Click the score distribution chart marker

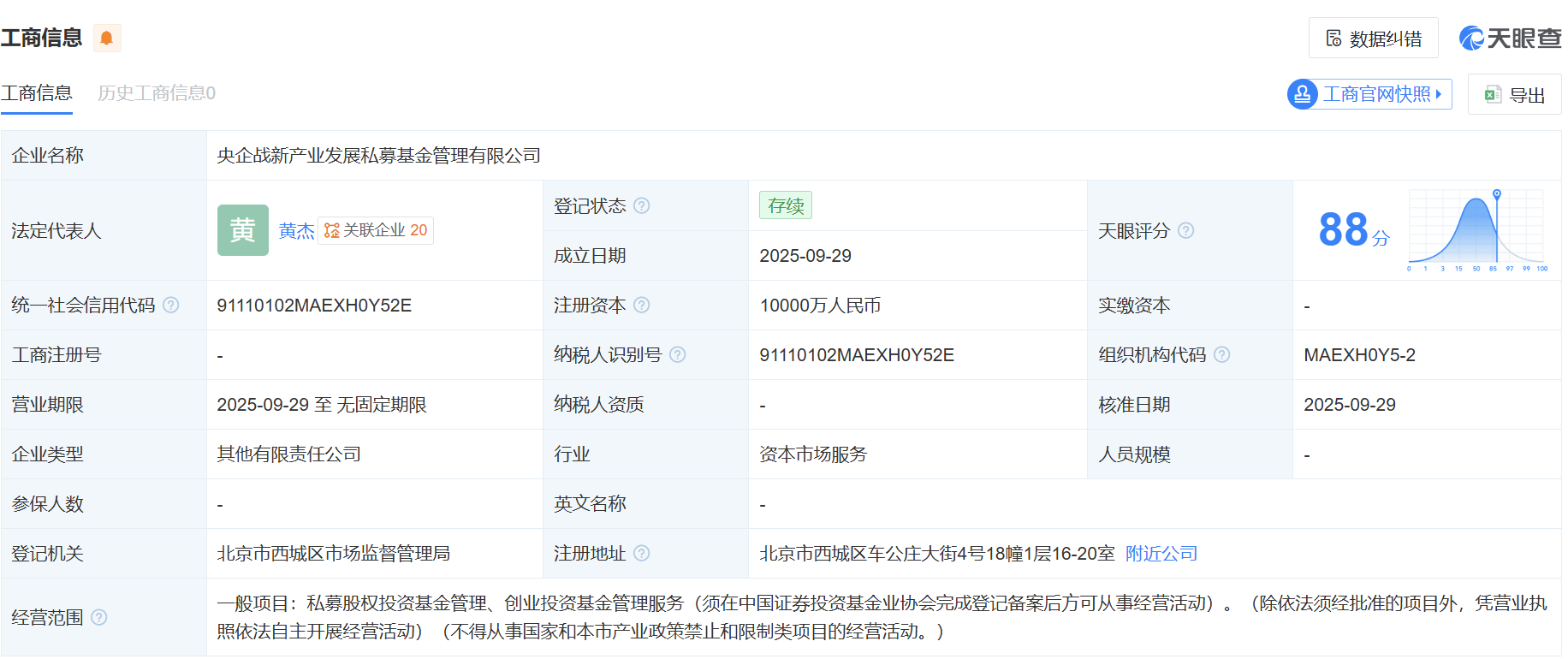(1497, 195)
